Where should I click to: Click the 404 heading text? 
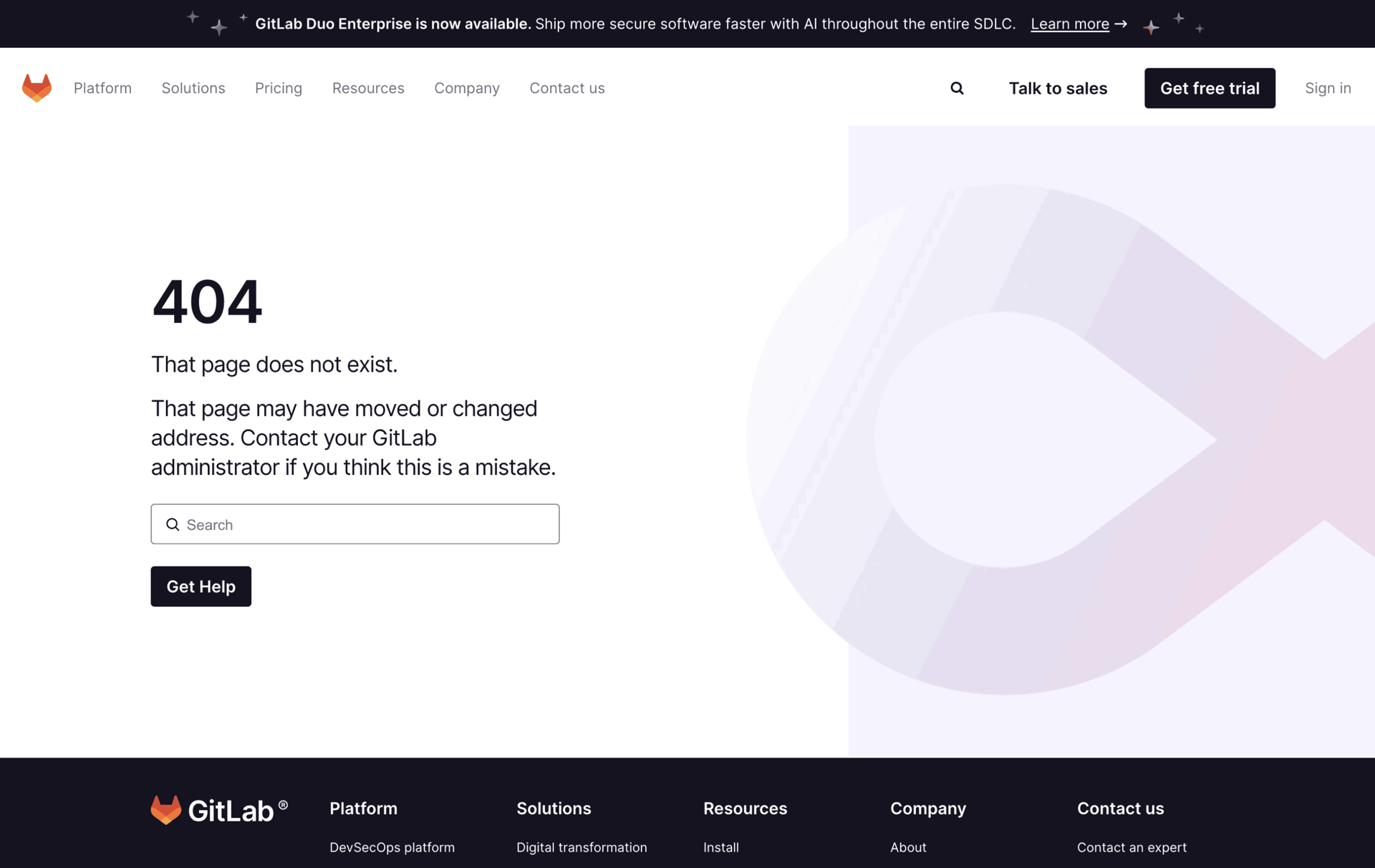point(207,302)
